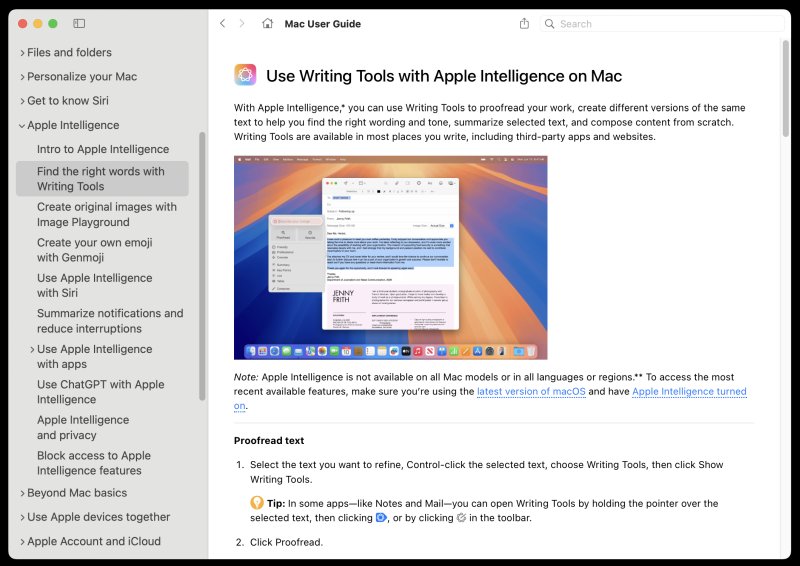Screen dimensions: 800x566
Task: Go back with the left chevron
Action: point(222,23)
